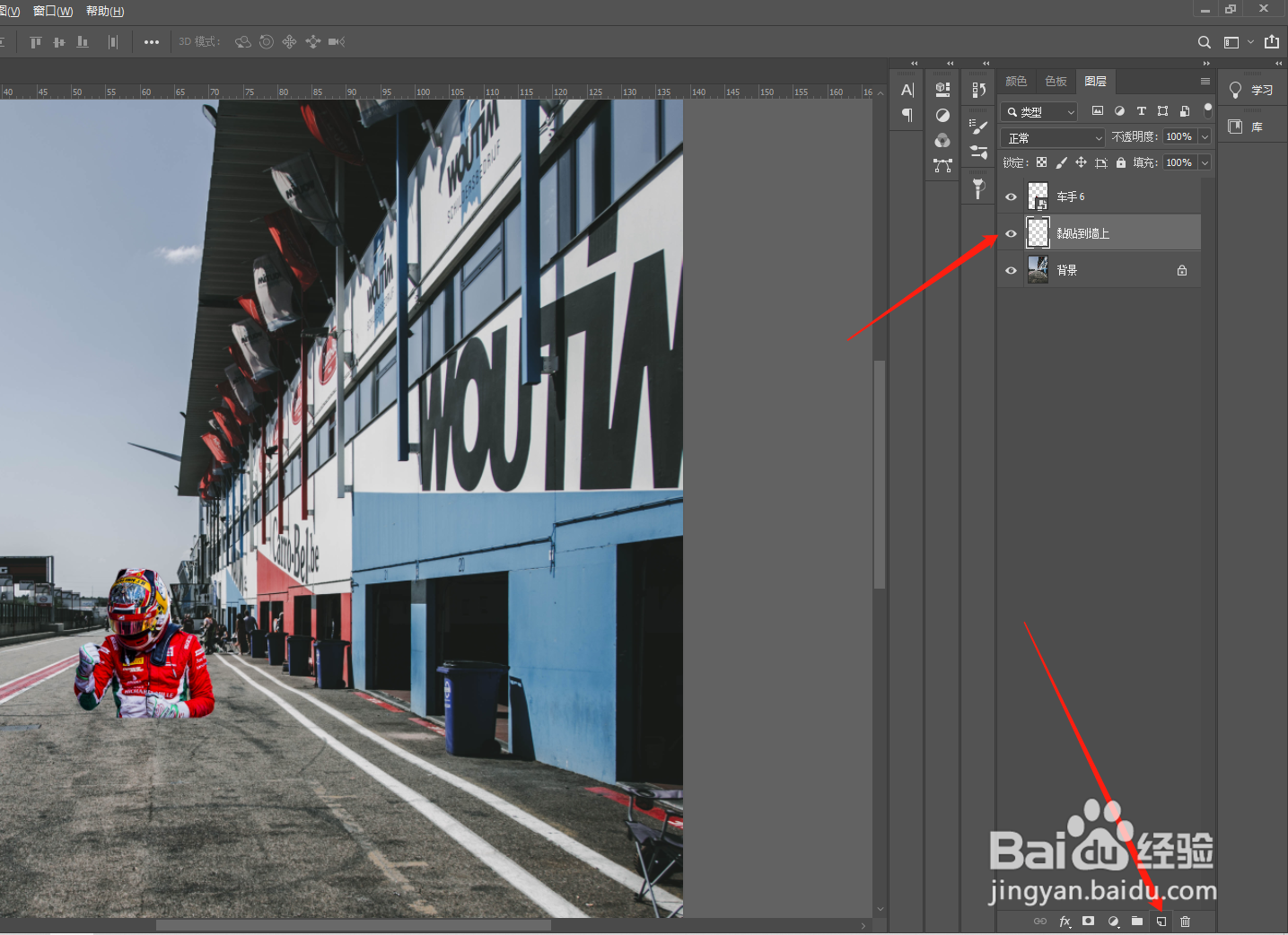Create a new layer group
The width and height of the screenshot is (1288, 935).
[x=1137, y=922]
